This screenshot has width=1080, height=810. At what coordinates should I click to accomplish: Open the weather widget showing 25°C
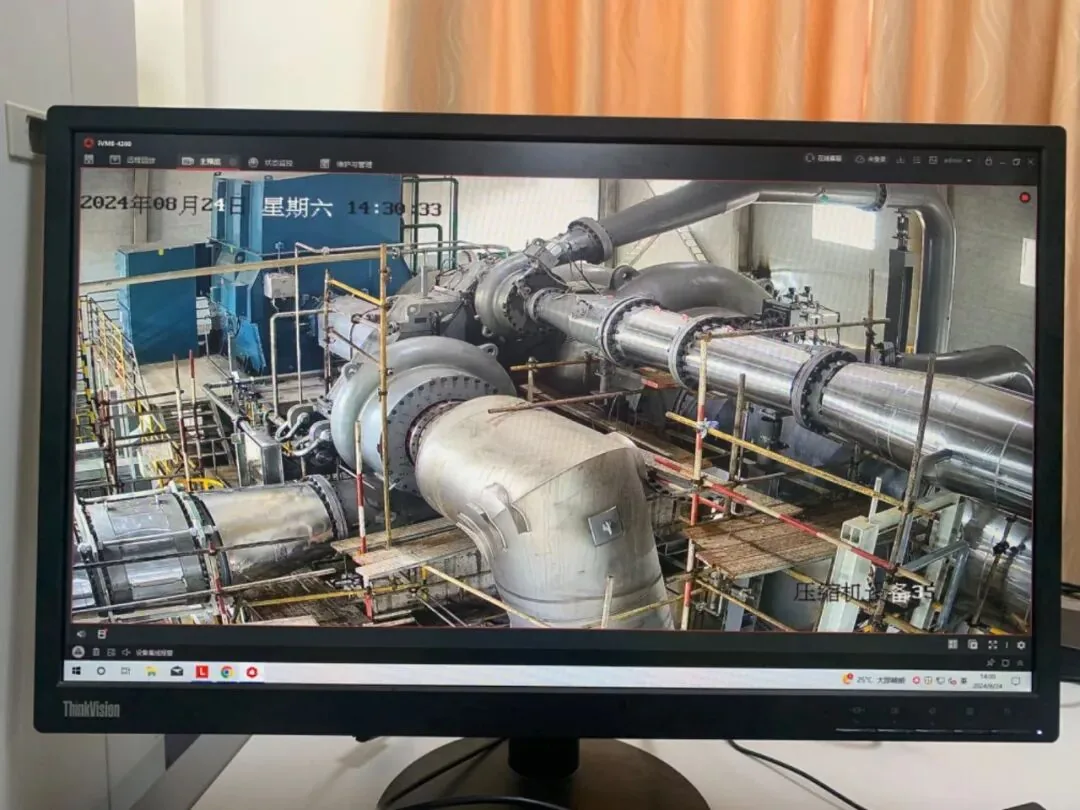(873, 680)
